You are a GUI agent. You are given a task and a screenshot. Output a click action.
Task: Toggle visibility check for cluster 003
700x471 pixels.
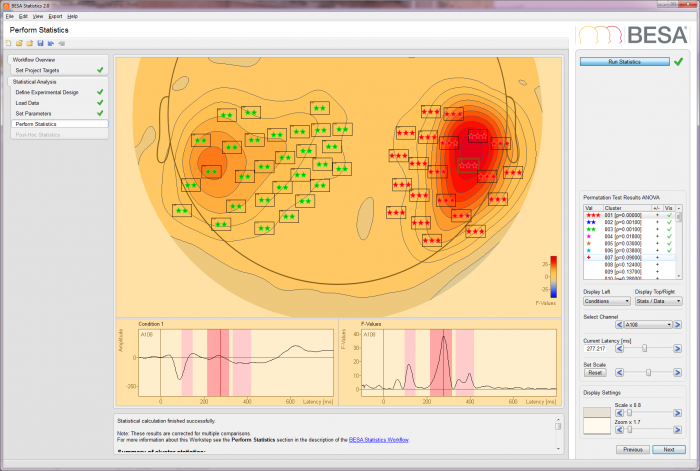[x=669, y=229]
